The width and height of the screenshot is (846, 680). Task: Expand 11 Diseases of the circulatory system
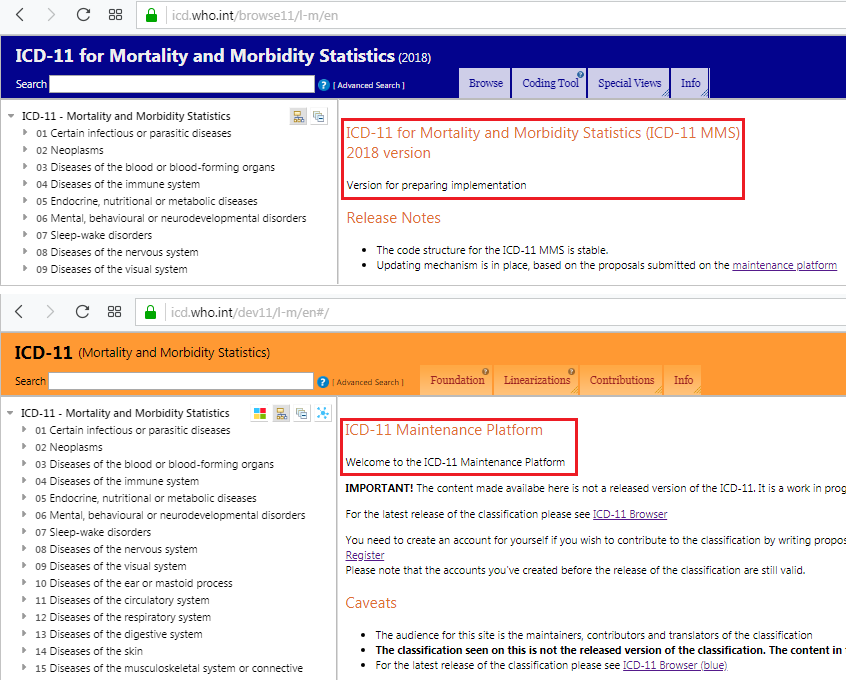click(x=24, y=600)
